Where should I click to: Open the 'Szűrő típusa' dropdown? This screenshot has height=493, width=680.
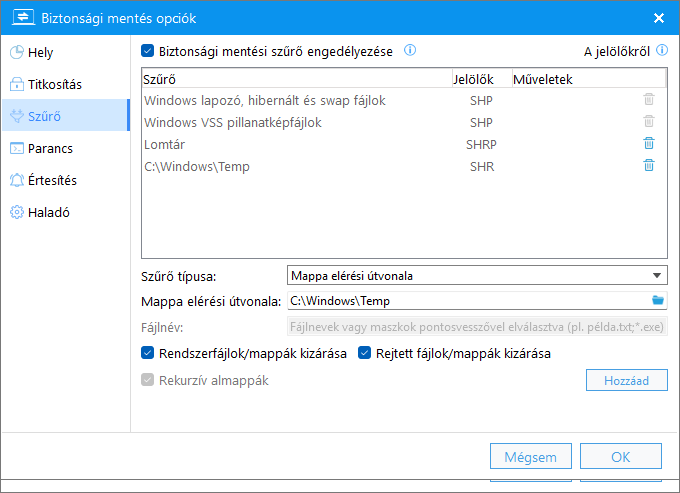point(477,275)
